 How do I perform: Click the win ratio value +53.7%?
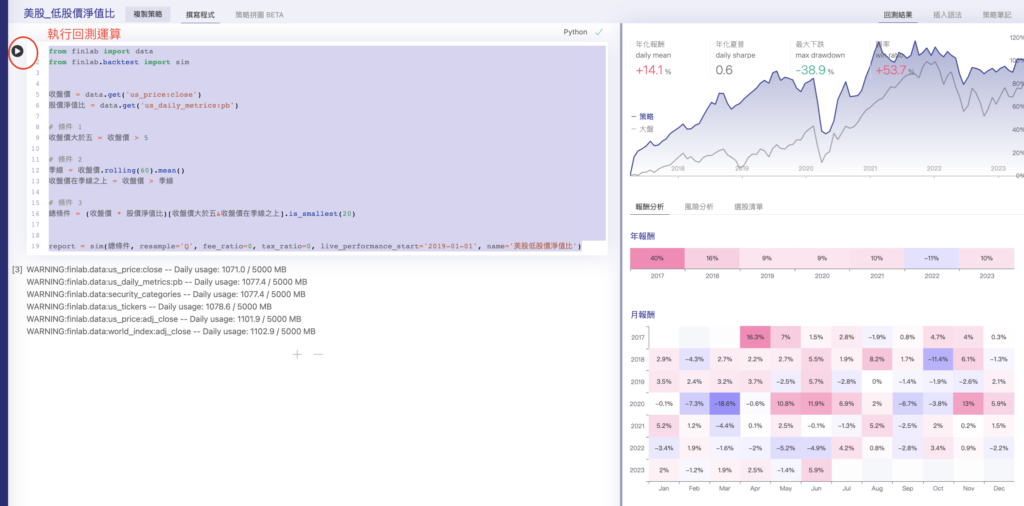pos(895,70)
